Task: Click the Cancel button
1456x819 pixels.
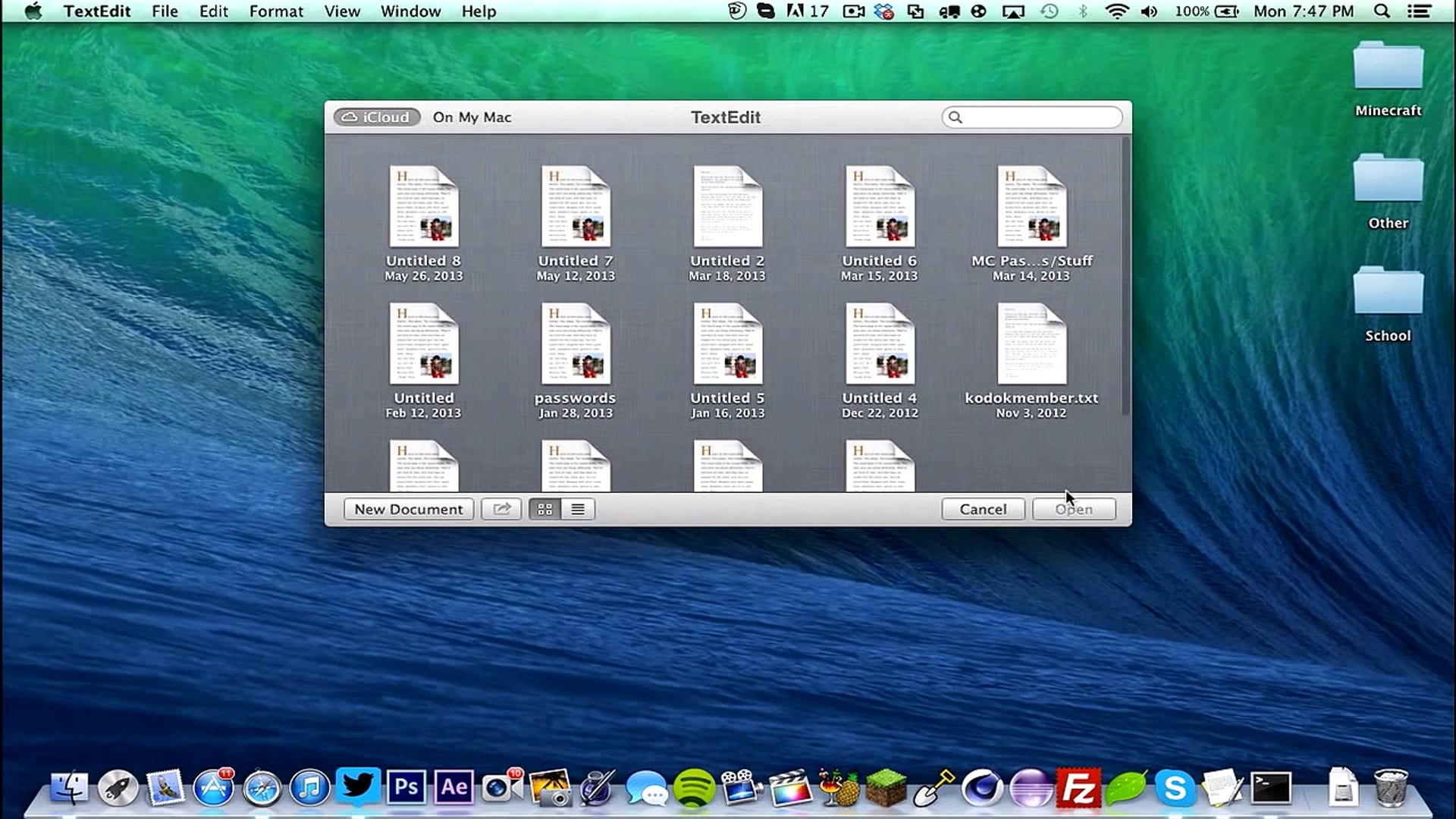Action: click(x=983, y=510)
